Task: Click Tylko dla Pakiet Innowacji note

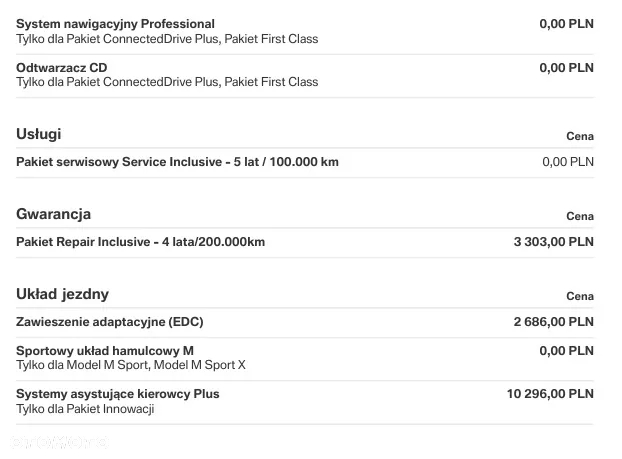Action: (x=85, y=409)
